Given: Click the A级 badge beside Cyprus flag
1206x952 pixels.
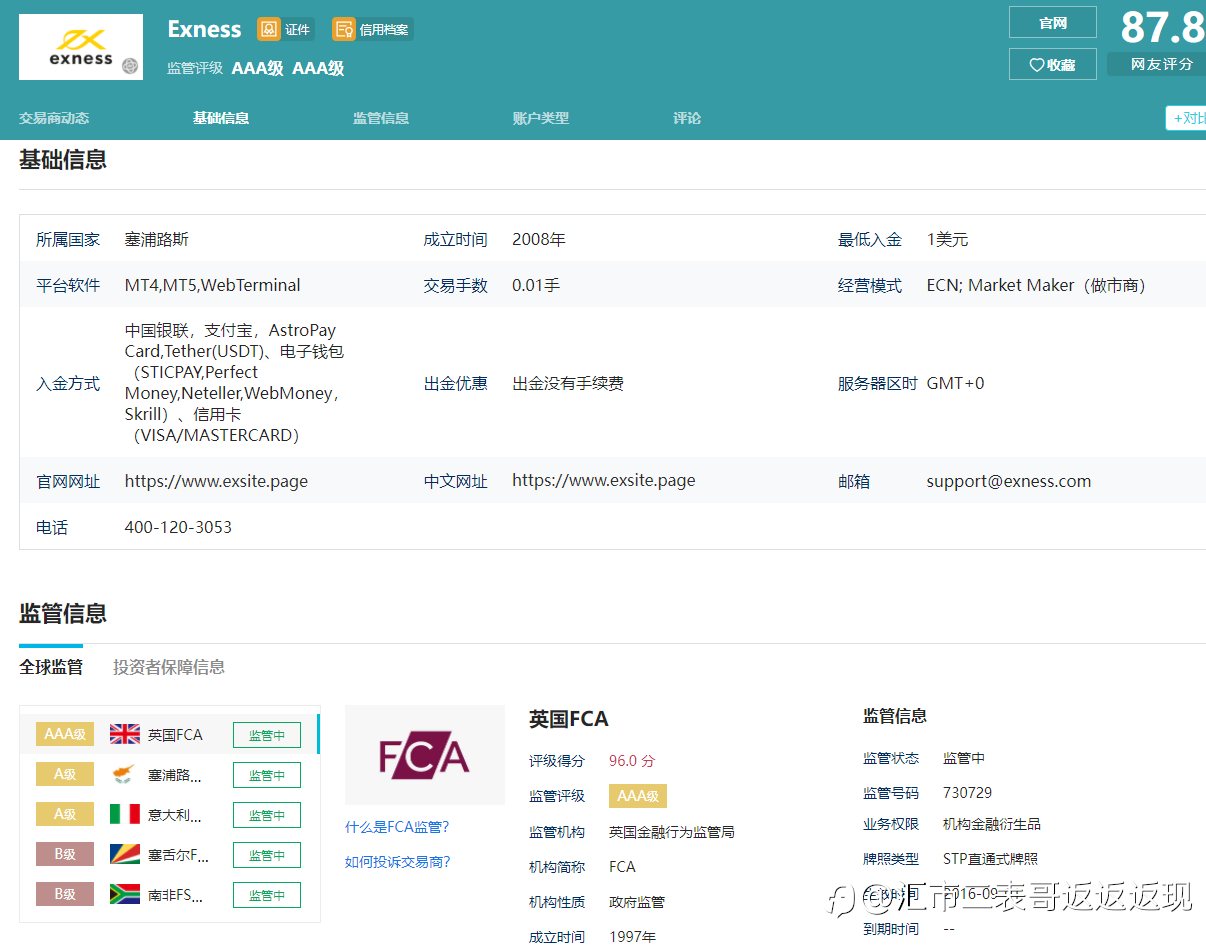Looking at the screenshot, I should 65,774.
